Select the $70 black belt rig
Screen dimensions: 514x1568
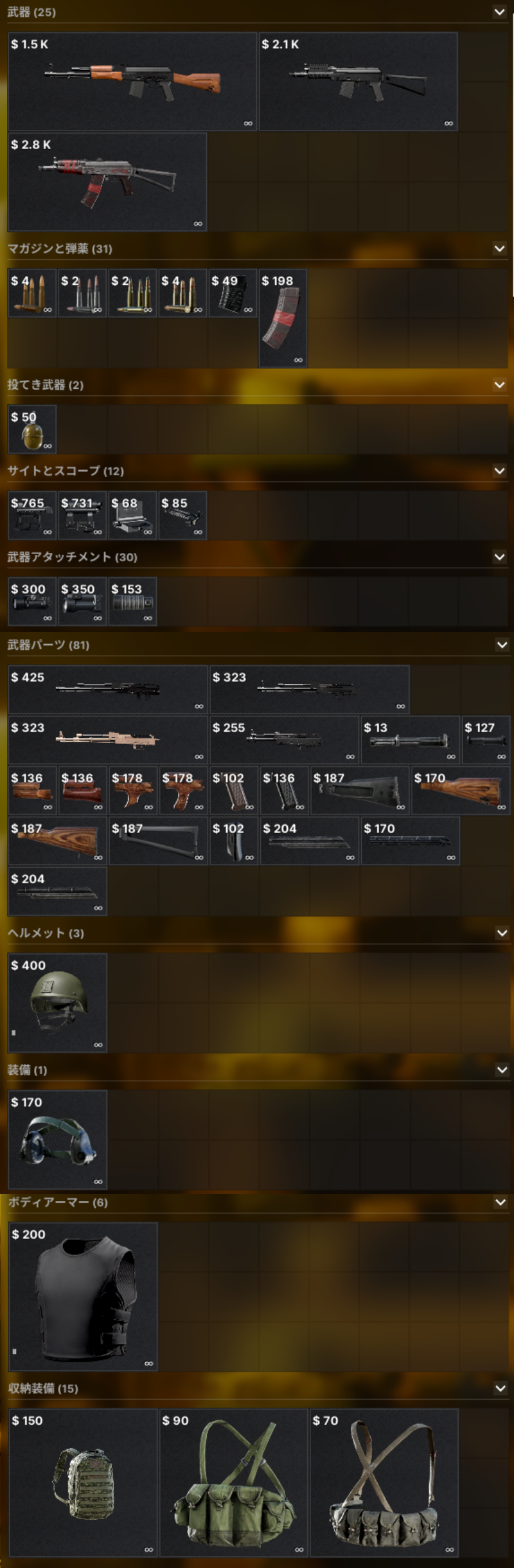pos(384,1482)
